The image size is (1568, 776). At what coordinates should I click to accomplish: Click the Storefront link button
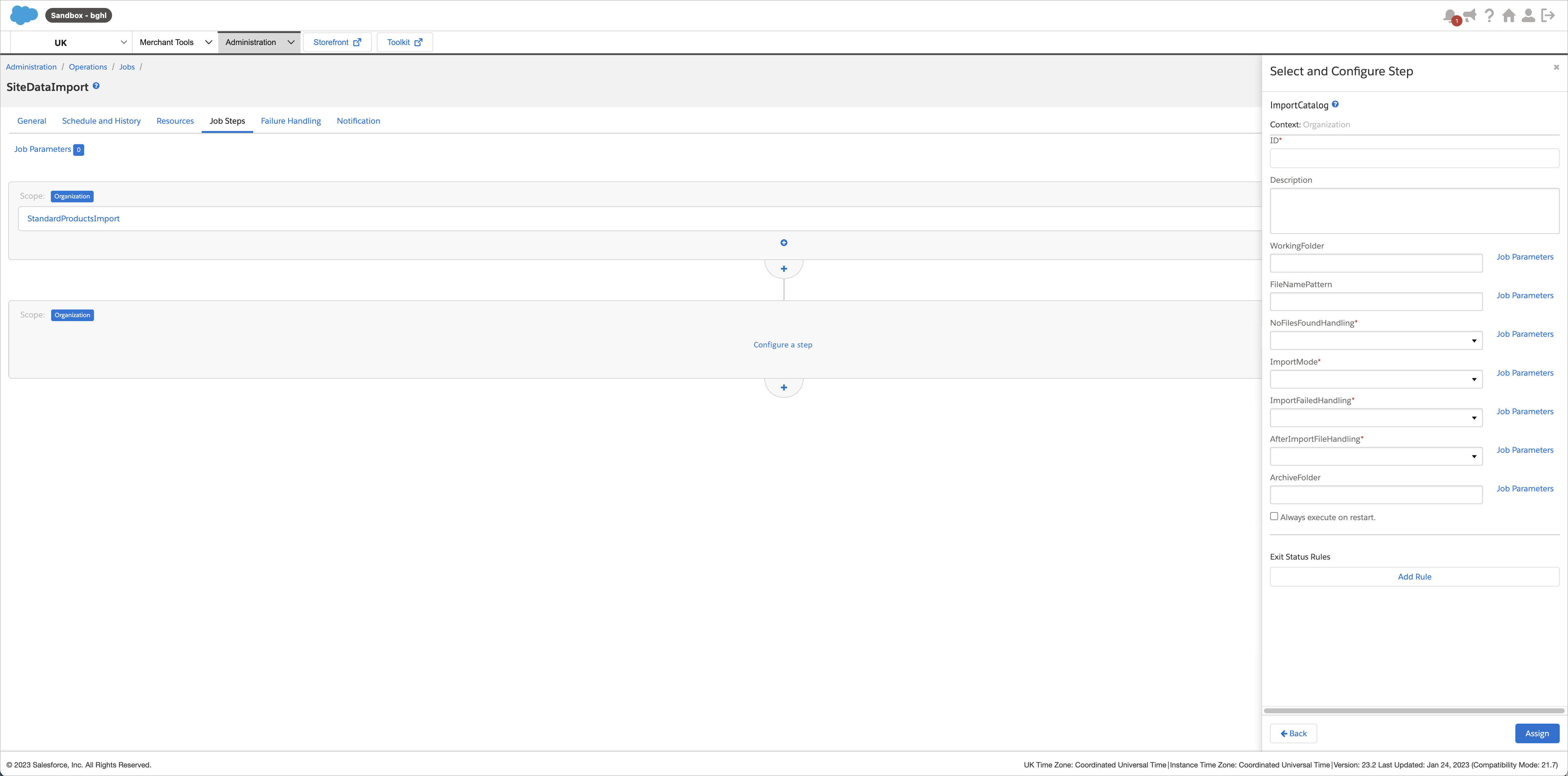(x=337, y=42)
